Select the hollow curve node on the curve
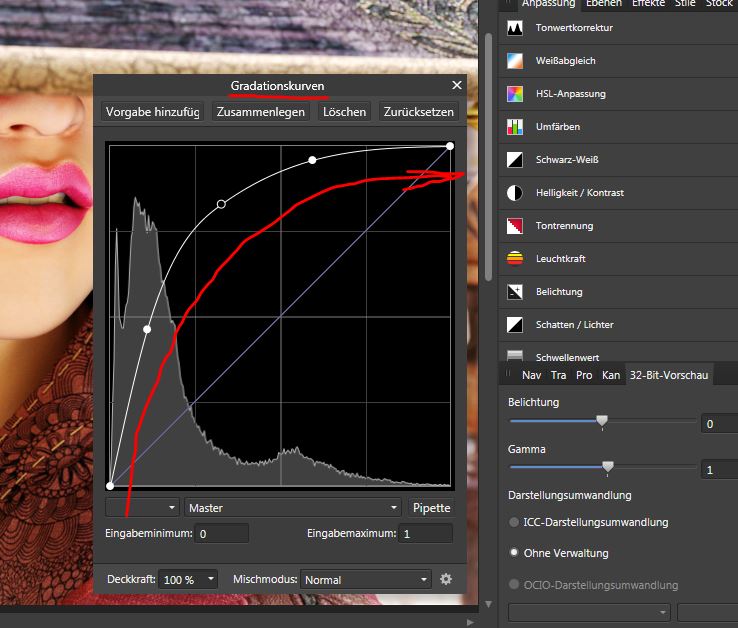The width and height of the screenshot is (738, 628). pos(221,204)
